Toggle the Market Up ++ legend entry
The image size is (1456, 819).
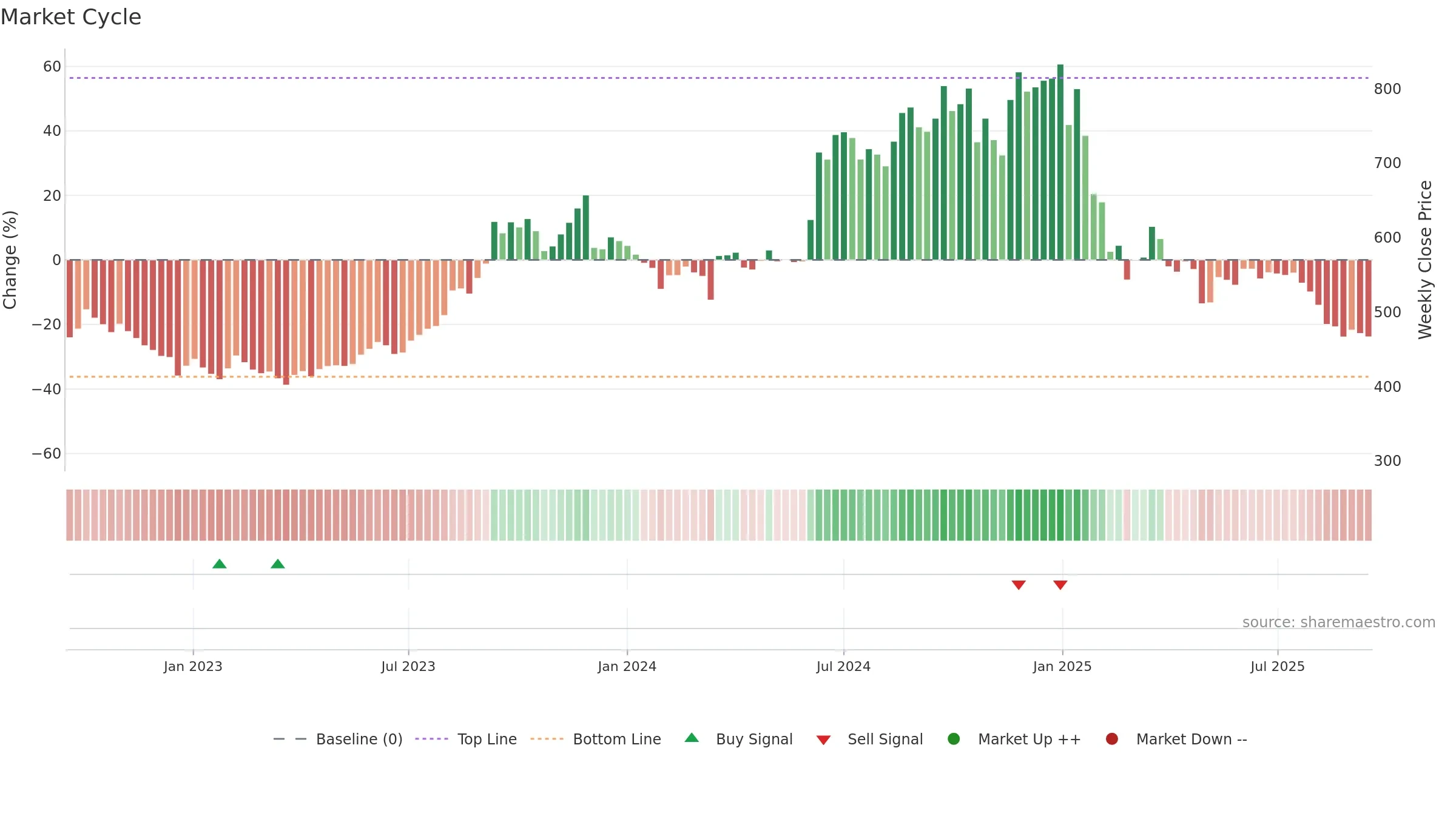point(1014,739)
